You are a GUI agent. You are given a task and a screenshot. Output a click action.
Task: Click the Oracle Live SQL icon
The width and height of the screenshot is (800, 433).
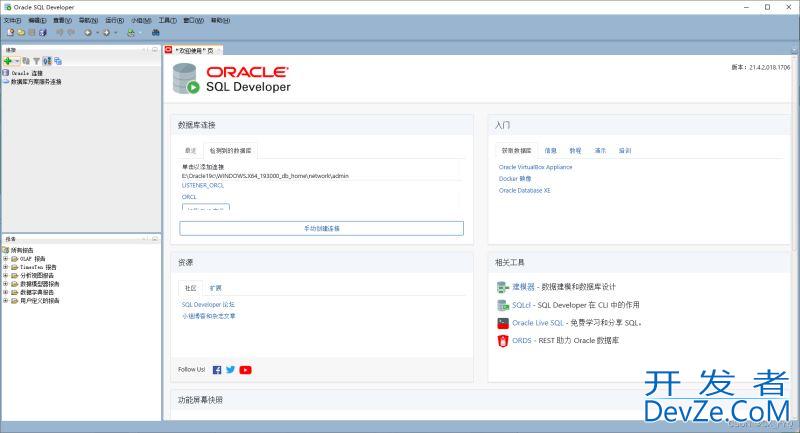(503, 323)
